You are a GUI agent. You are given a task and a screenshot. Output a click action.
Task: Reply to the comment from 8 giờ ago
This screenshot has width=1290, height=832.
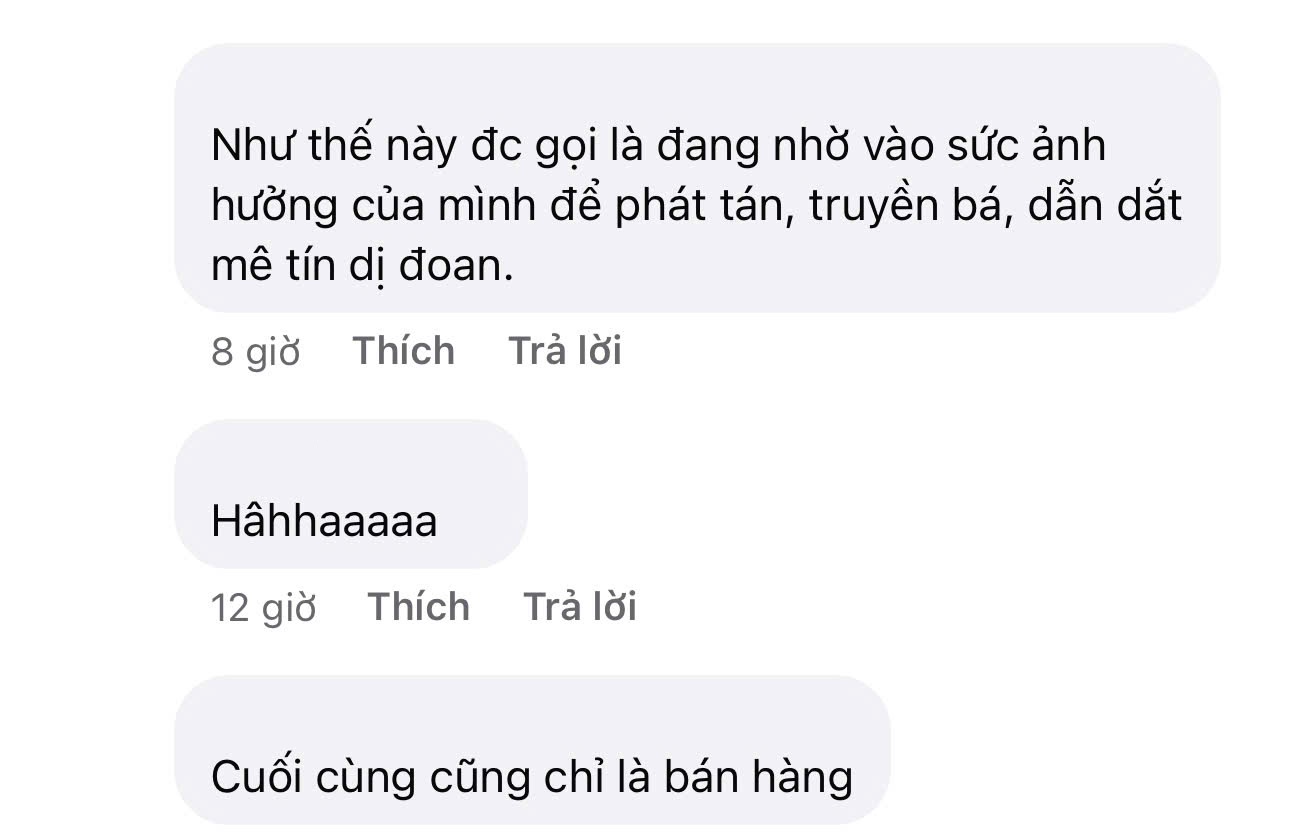(x=565, y=351)
